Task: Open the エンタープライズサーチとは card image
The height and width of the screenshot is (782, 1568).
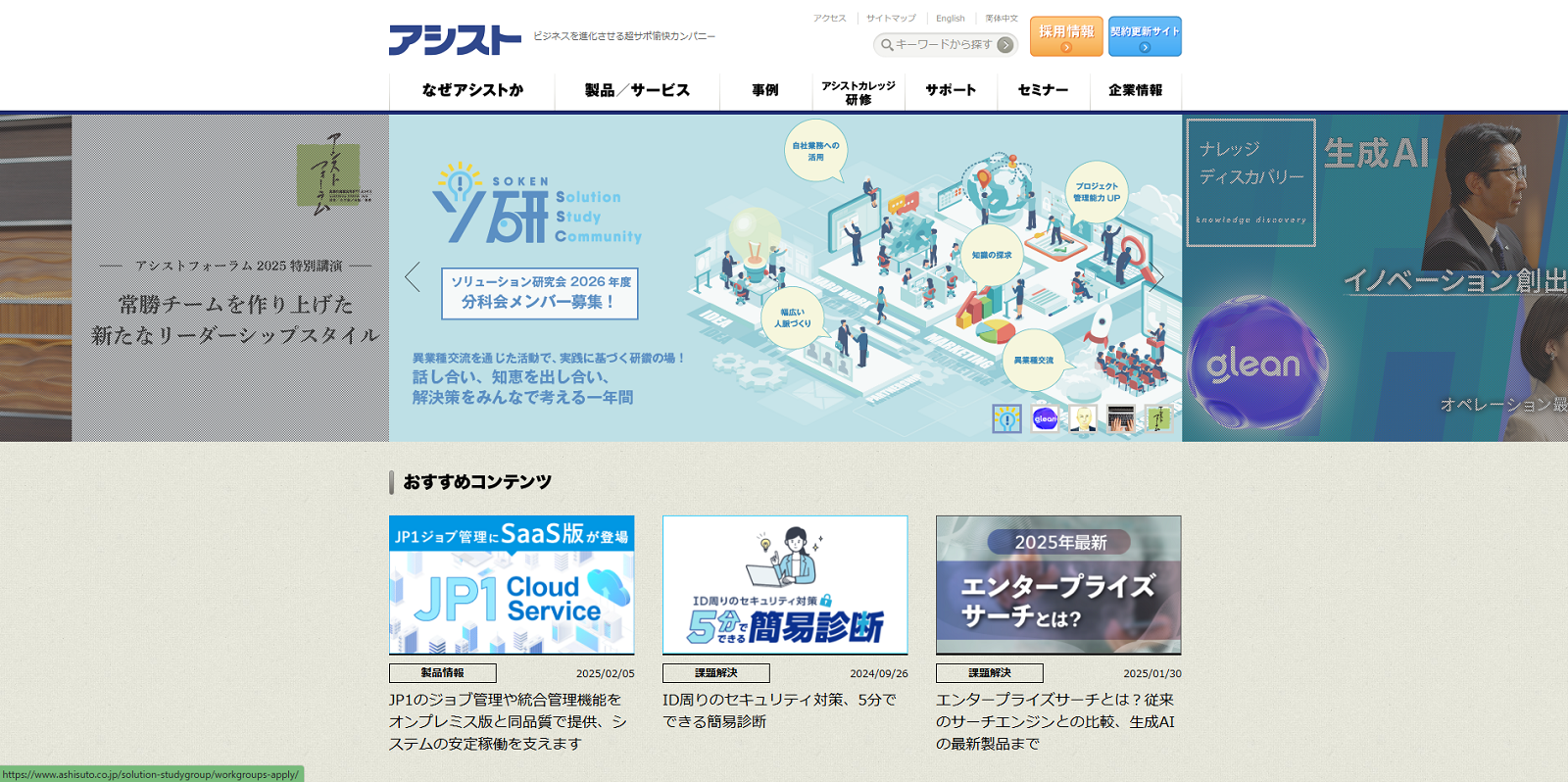Action: 1058,585
